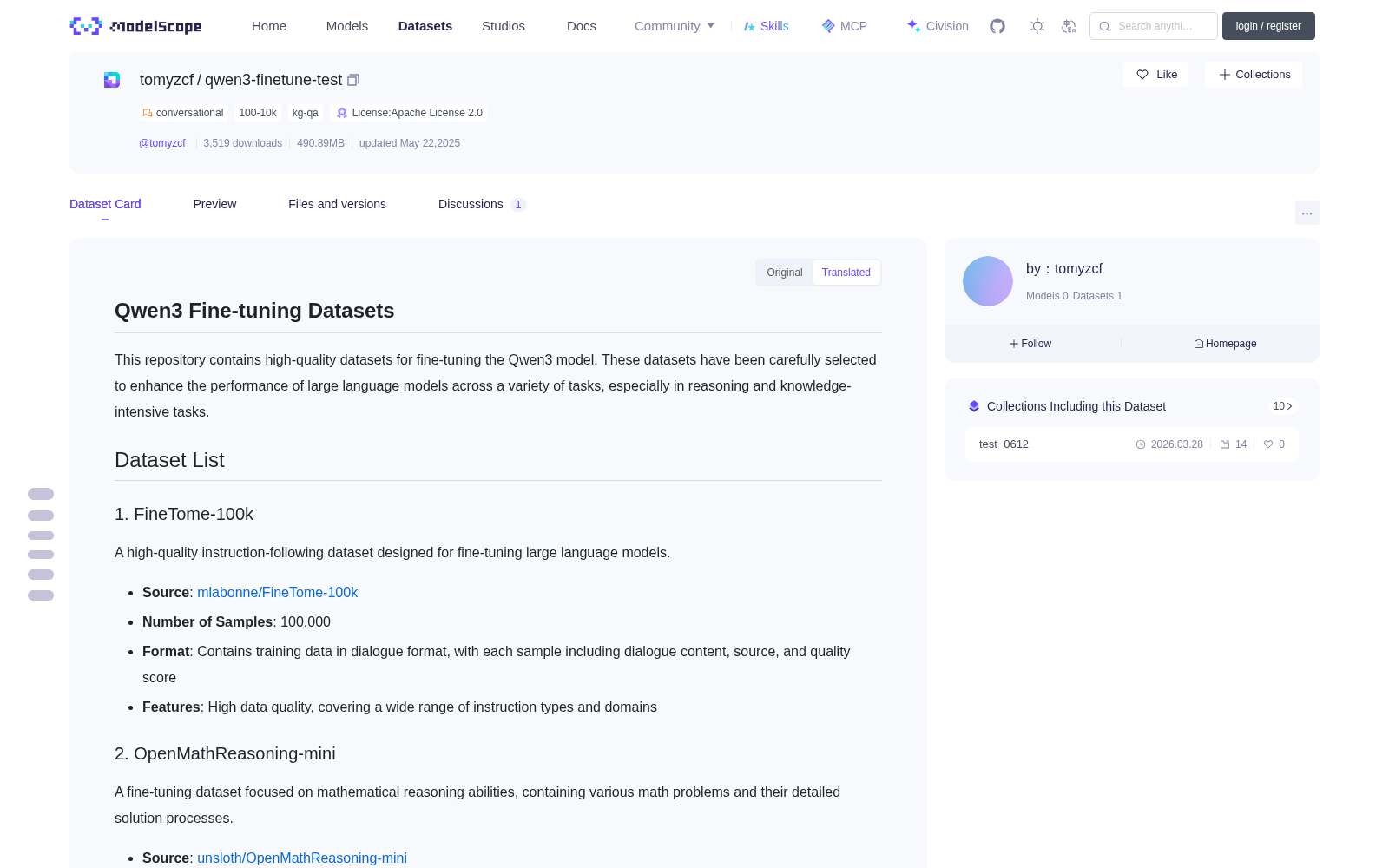The width and height of the screenshot is (1389, 868).
Task: Click the 100-10k size tag
Action: tap(258, 113)
